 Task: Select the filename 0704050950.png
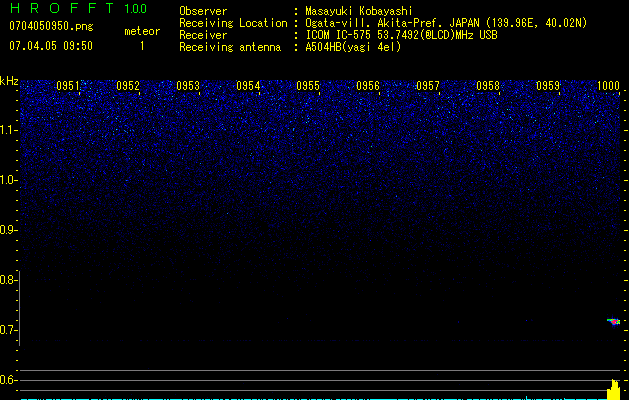51,26
